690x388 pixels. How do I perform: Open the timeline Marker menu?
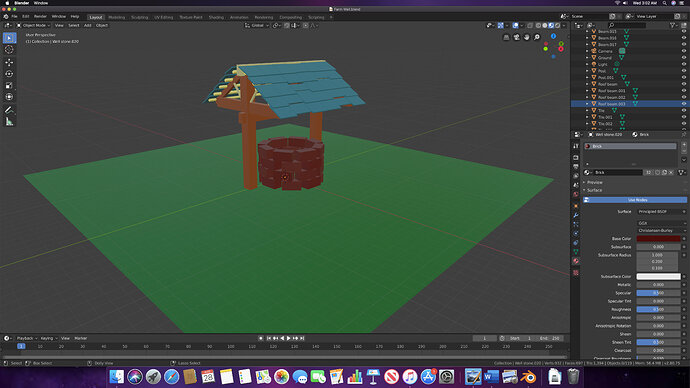tap(81, 338)
